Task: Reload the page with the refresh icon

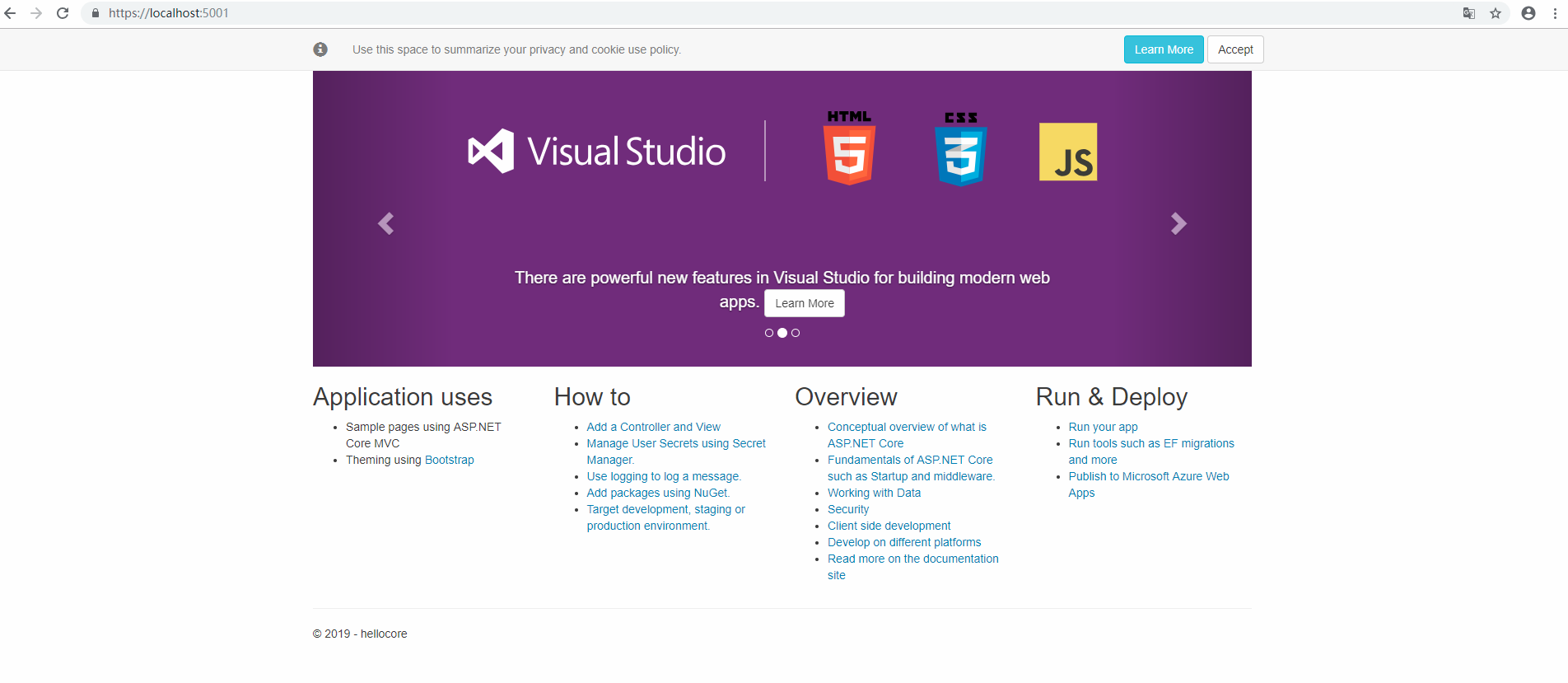Action: [63, 13]
